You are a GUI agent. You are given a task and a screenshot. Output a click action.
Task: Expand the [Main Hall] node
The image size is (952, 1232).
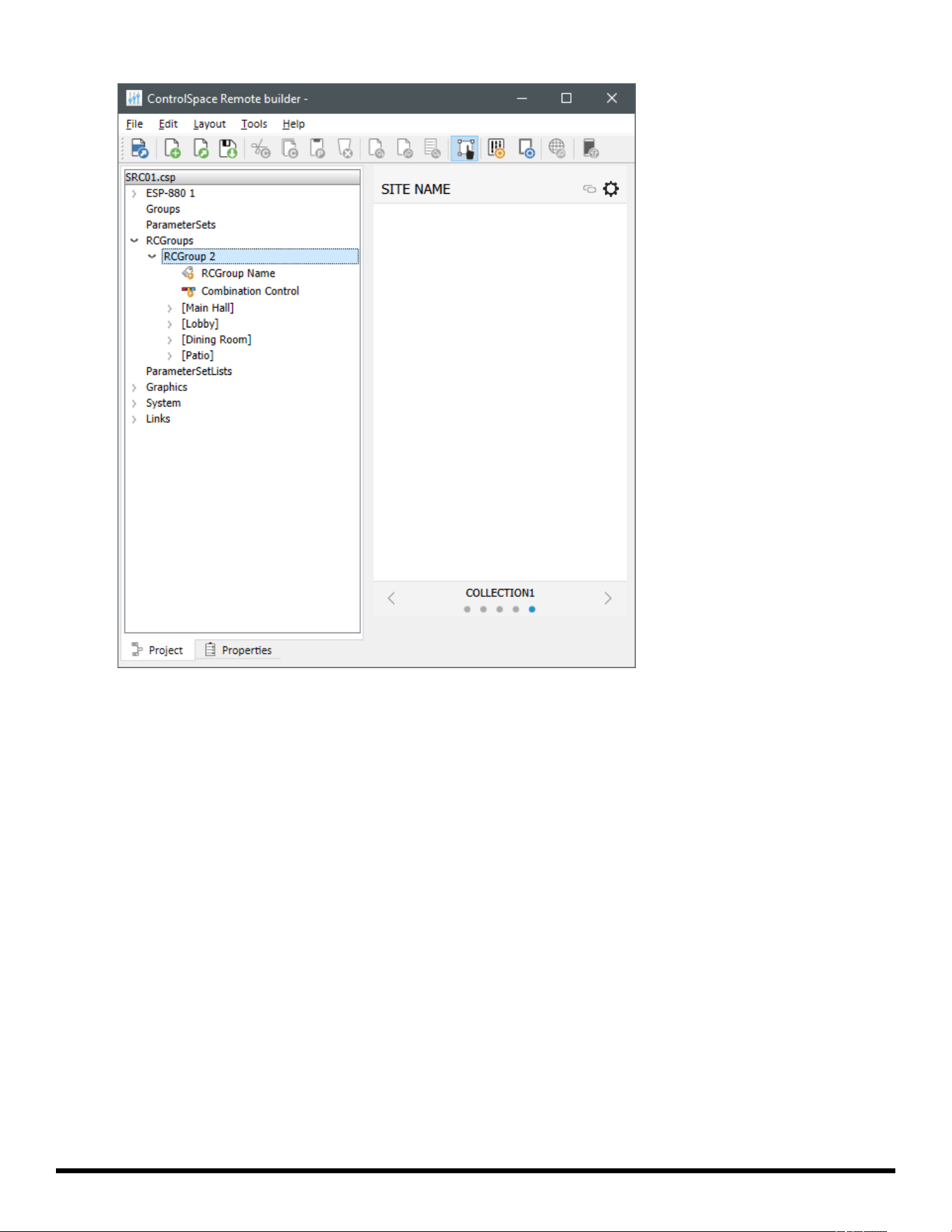point(170,309)
